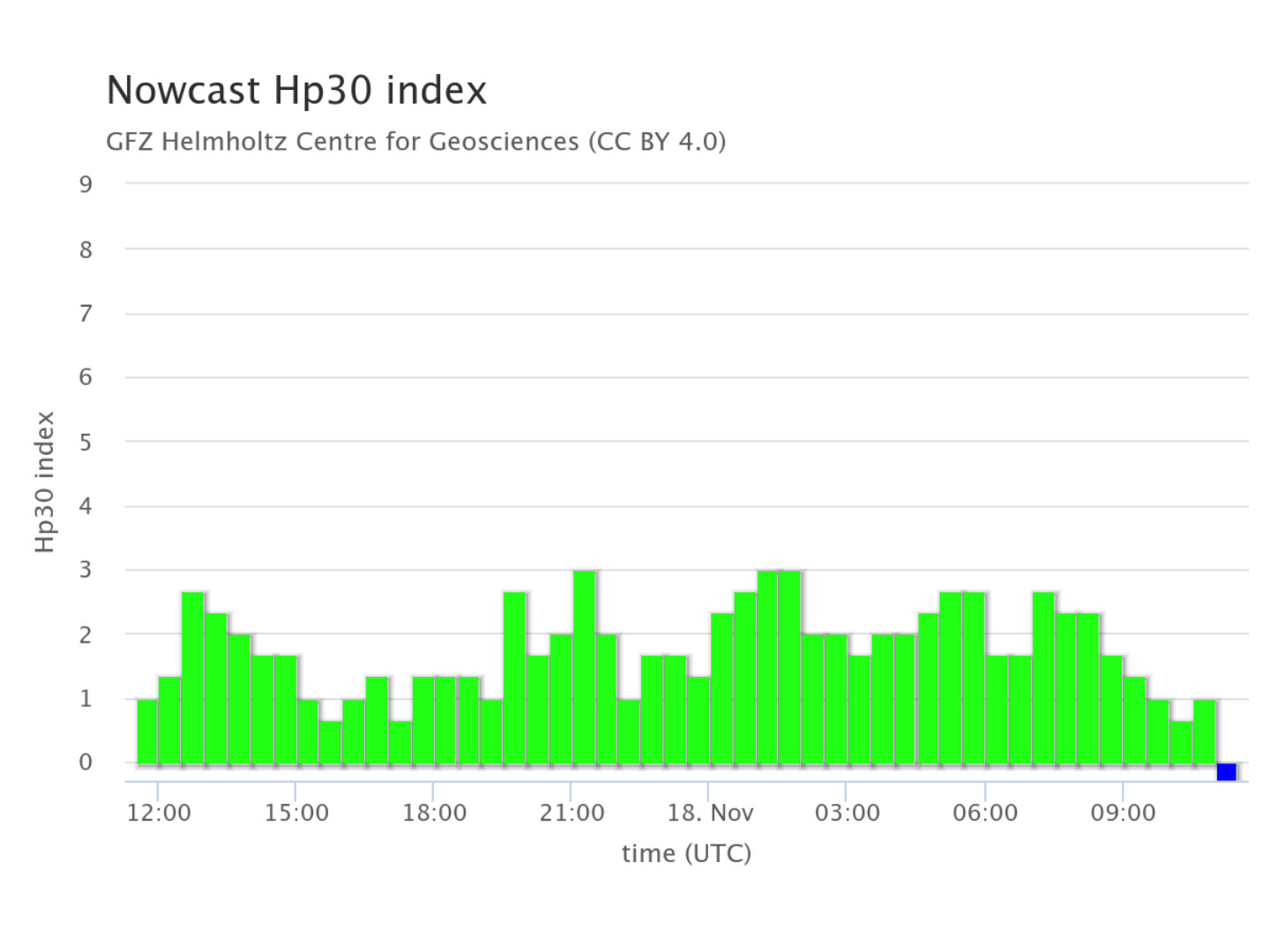Image resolution: width=1270 pixels, height=952 pixels.
Task: Click the 06:00 time axis label
Action: coord(985,813)
